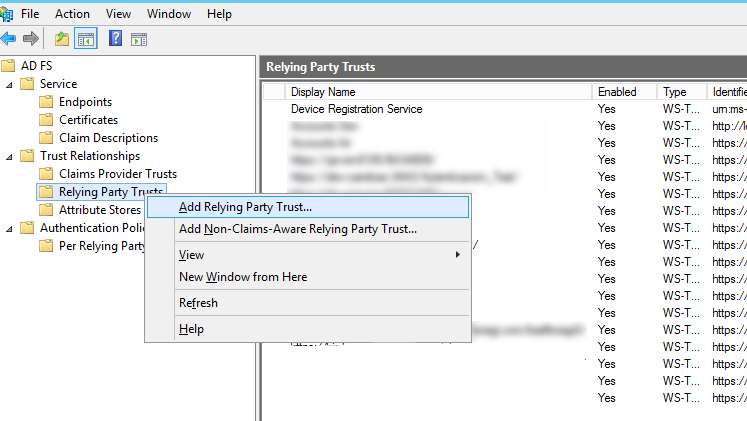The width and height of the screenshot is (747, 421).
Task: Click the Service folder icon
Action: 27,84
